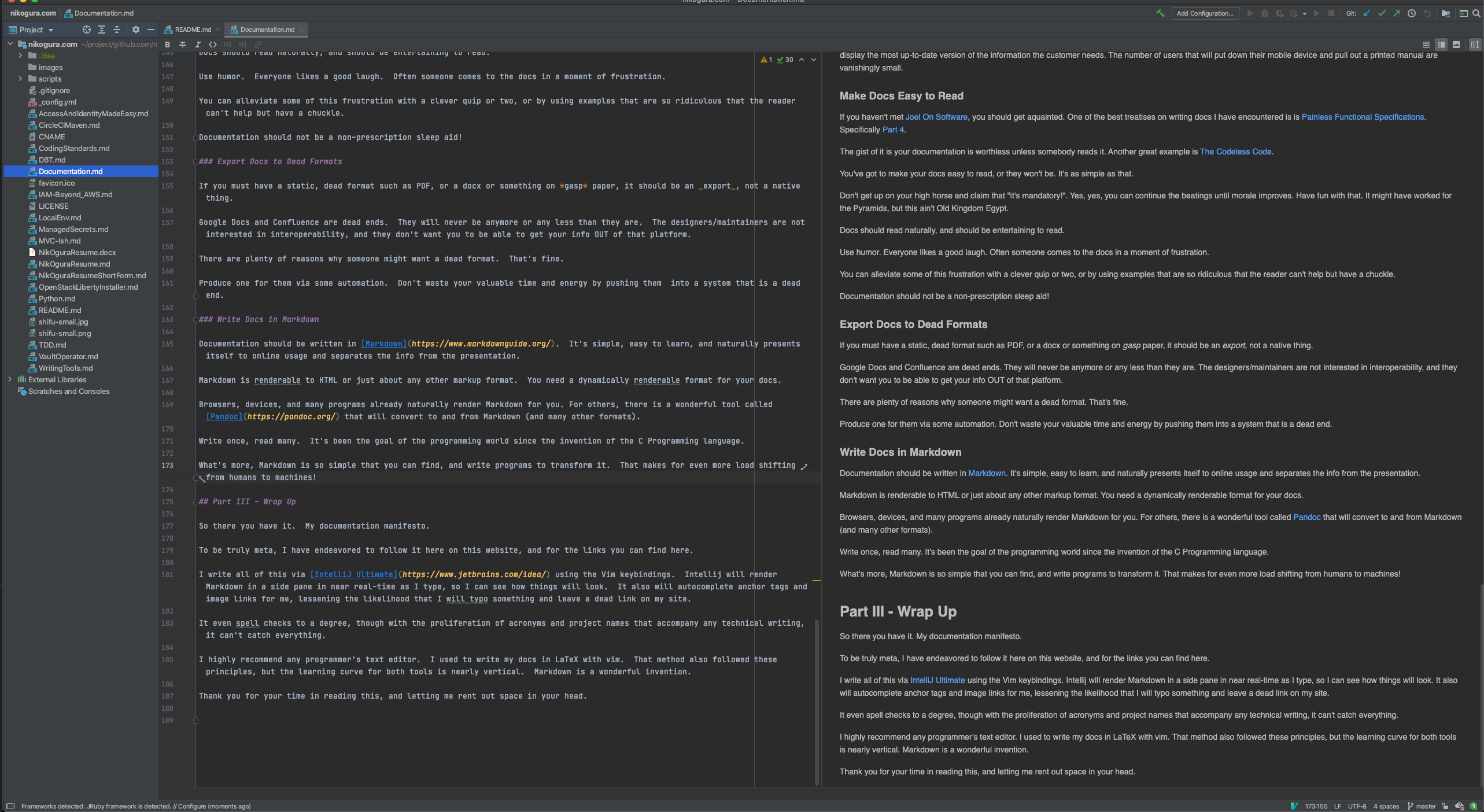Apply bold formatting in markdown toolbar
Viewport: 1484px width, 812px height.
click(x=168, y=45)
